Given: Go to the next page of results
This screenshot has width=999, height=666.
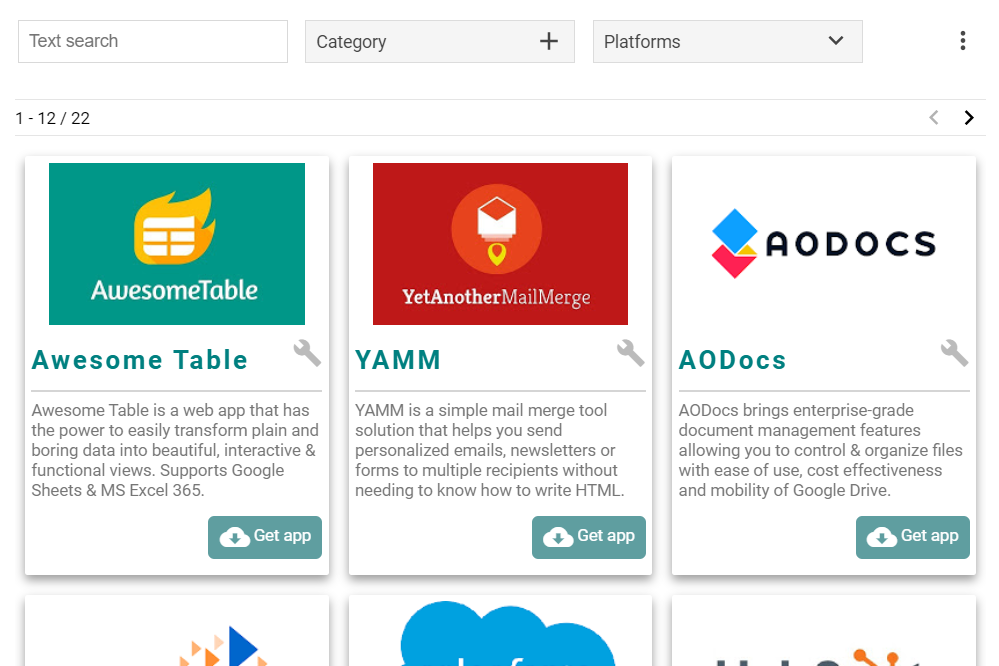Looking at the screenshot, I should pos(969,118).
